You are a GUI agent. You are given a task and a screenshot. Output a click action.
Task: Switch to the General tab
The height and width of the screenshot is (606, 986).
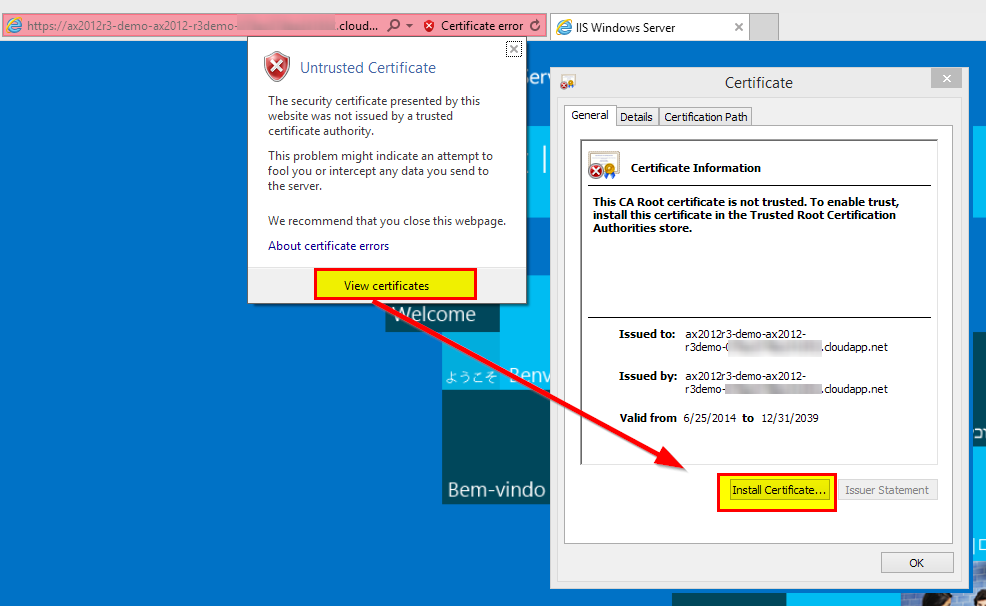[x=589, y=116]
